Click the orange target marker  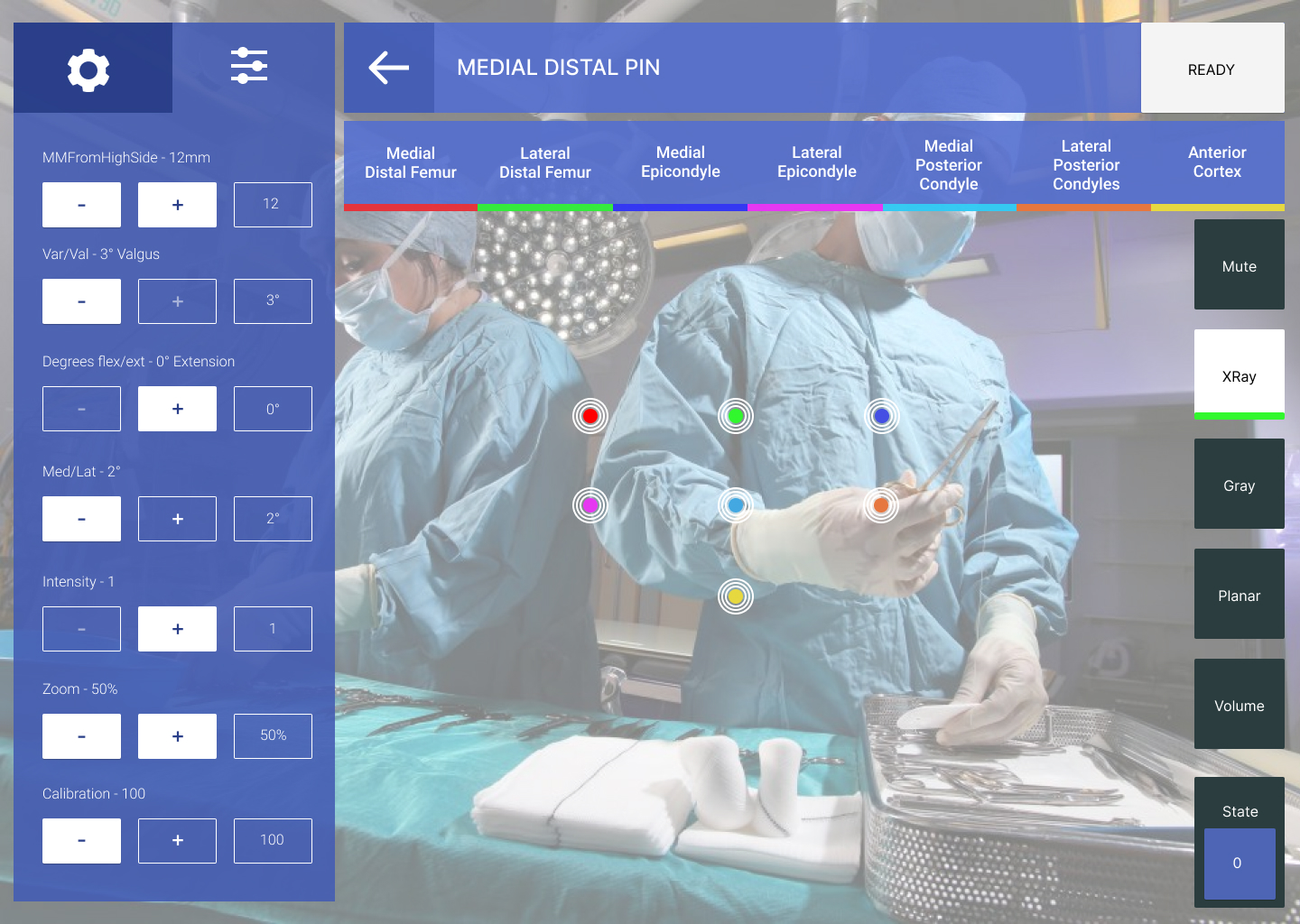(x=881, y=505)
